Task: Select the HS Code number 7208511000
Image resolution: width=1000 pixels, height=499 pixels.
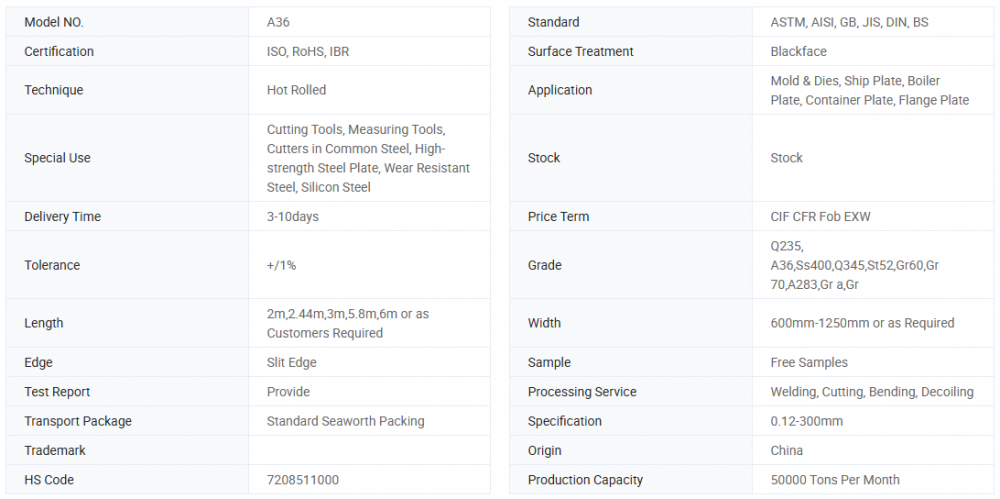Action: click(302, 480)
